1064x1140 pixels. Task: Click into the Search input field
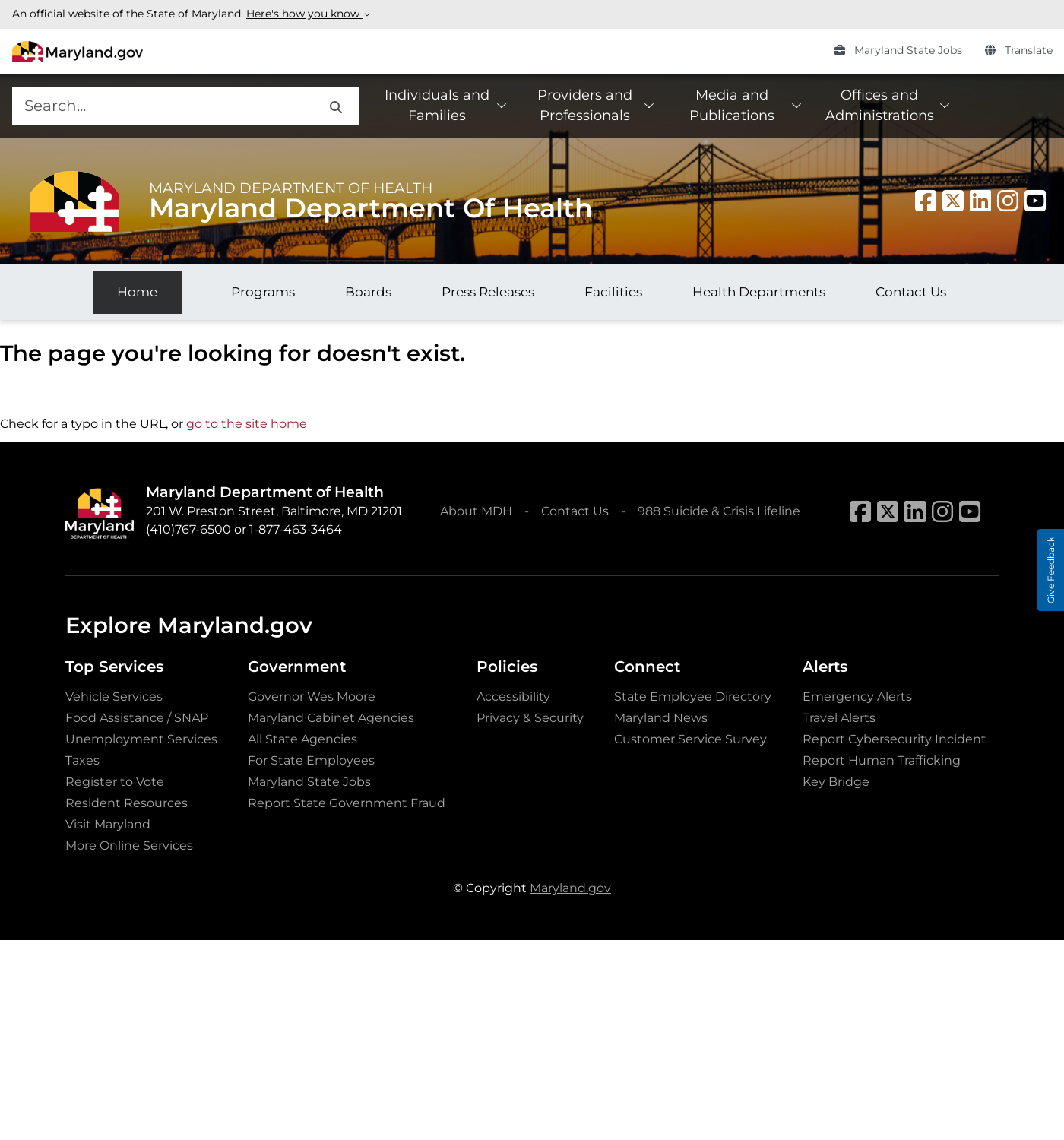167,106
